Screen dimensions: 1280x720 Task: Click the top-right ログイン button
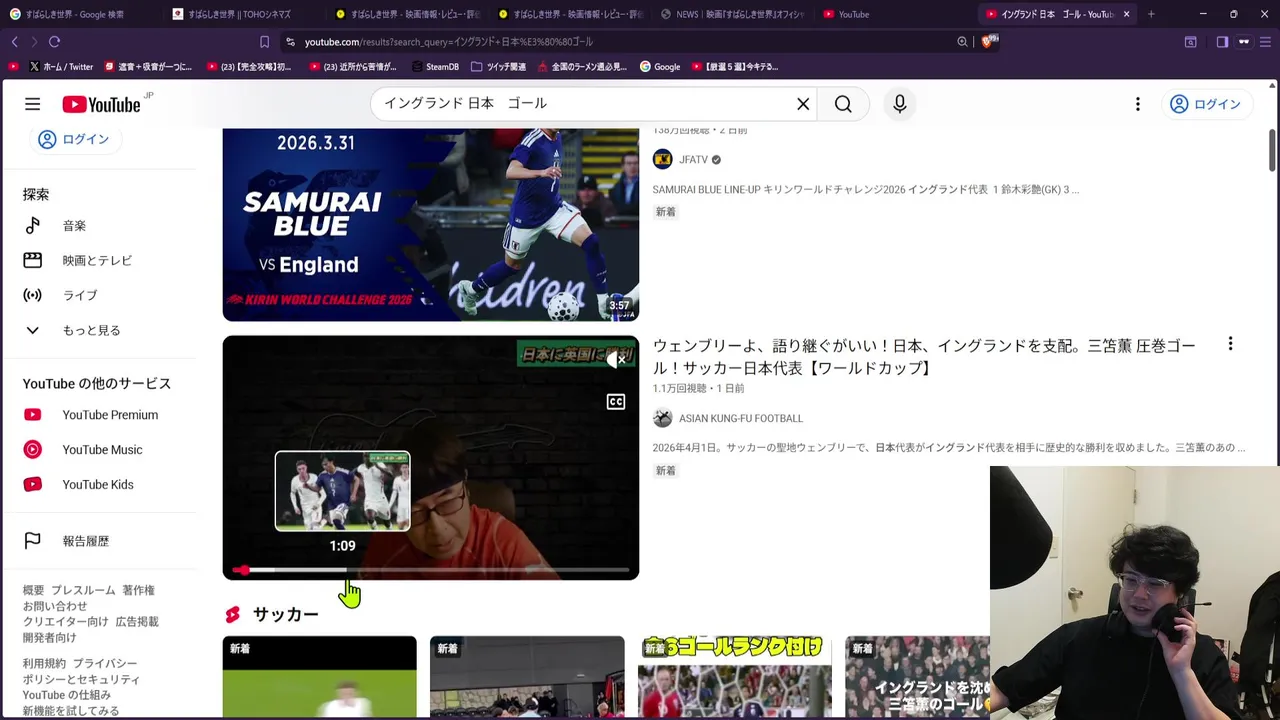click(x=1205, y=104)
